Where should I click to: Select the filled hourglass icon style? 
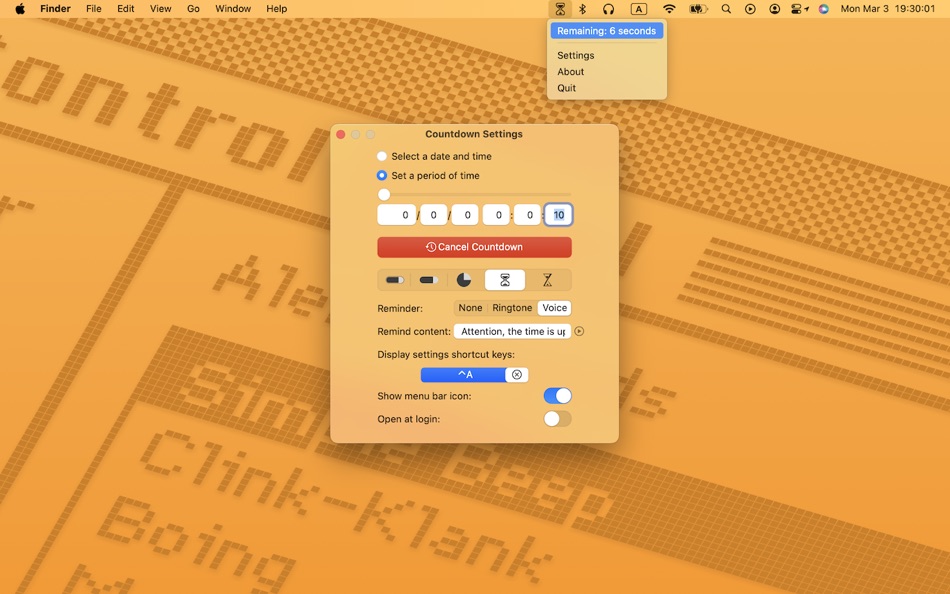[x=505, y=280]
